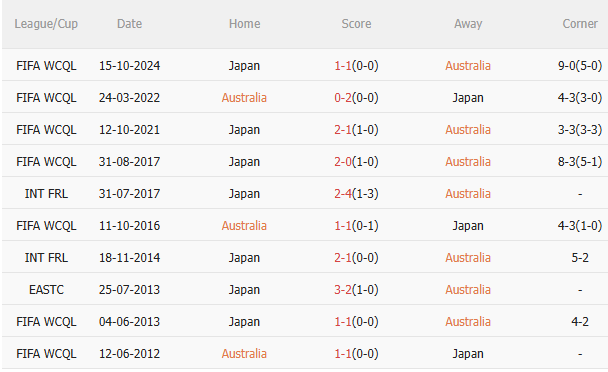Click the Date column header
The height and width of the screenshot is (372, 608).
[x=130, y=24]
